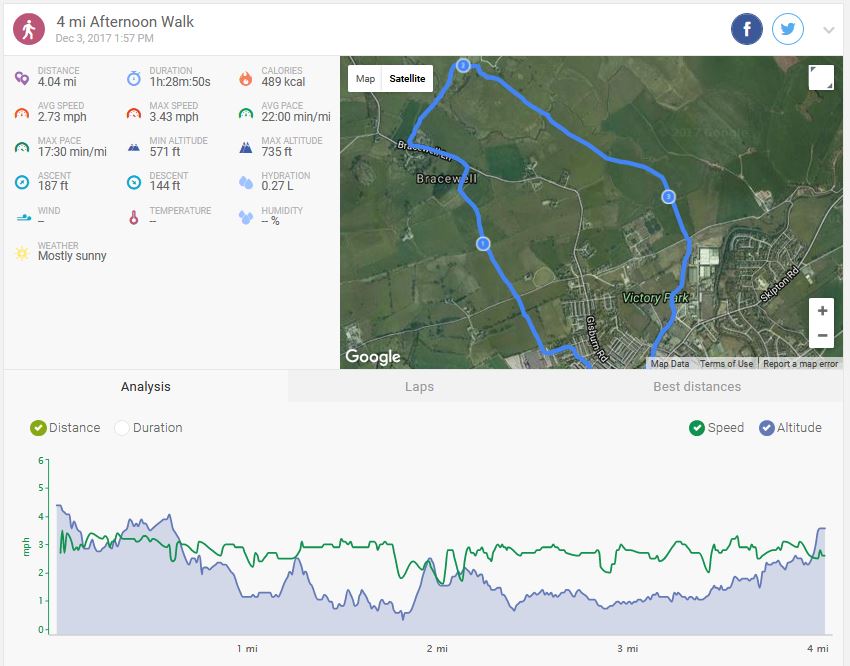Zoom in on the map
This screenshot has height=666, width=850.
(x=822, y=310)
